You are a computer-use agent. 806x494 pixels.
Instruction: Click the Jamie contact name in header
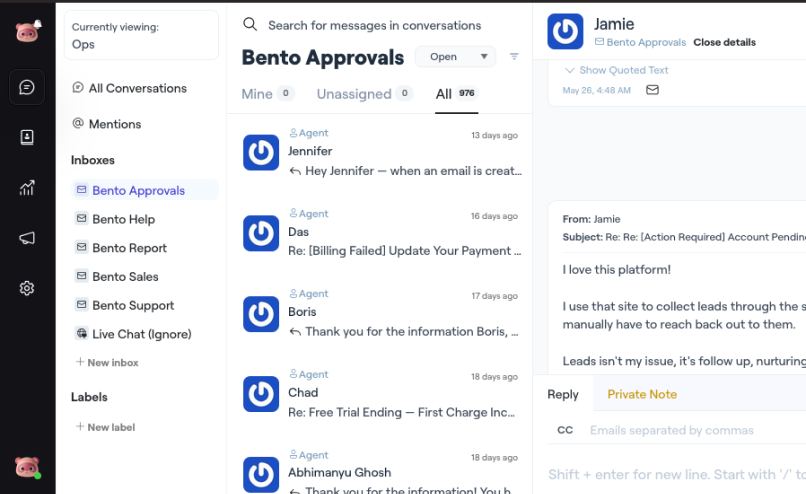(x=614, y=24)
